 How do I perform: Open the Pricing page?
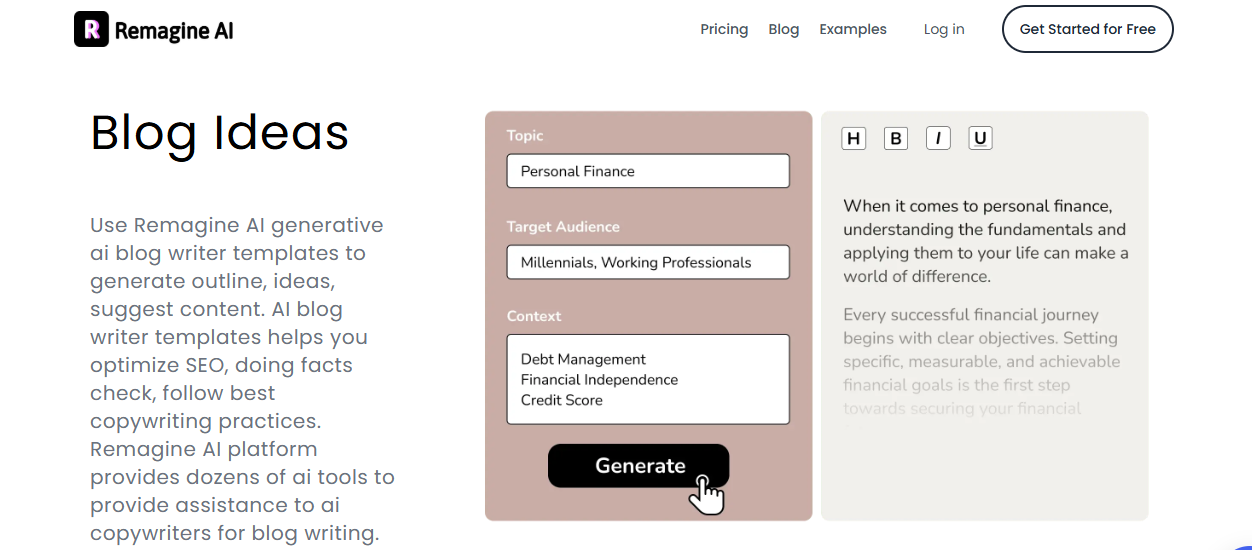(x=724, y=29)
